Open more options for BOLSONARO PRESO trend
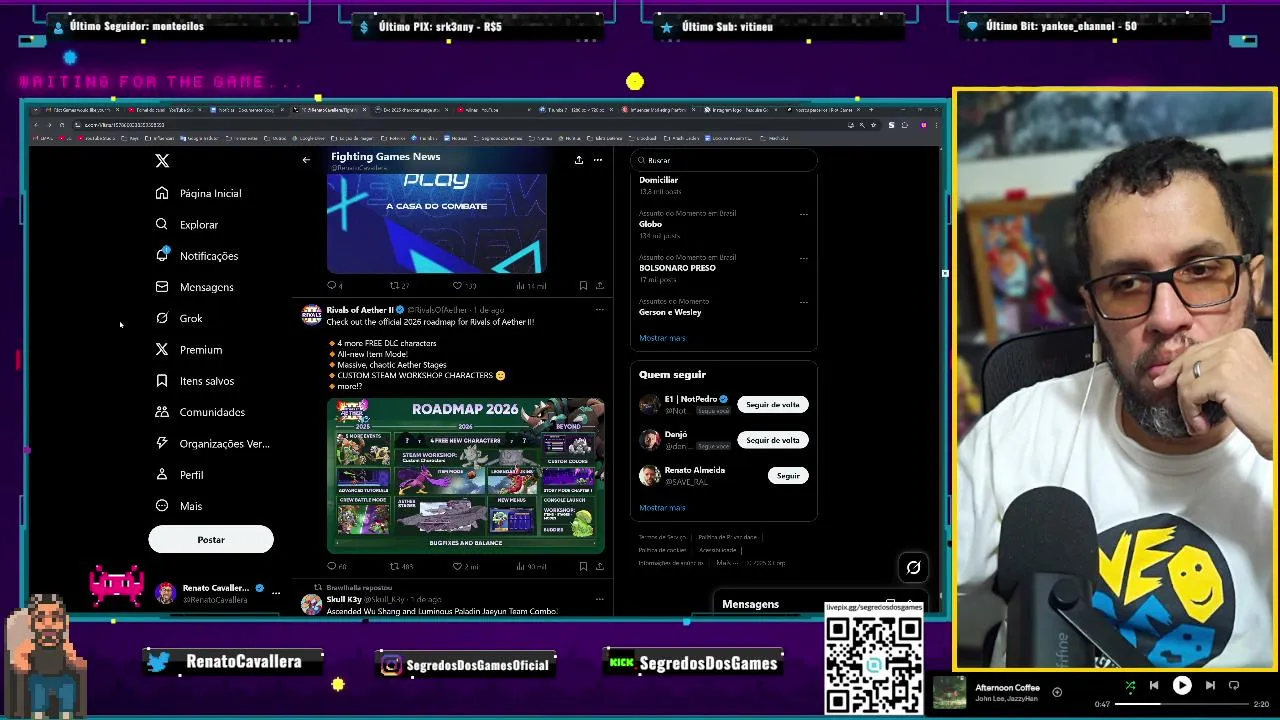This screenshot has height=720, width=1280. click(x=803, y=258)
